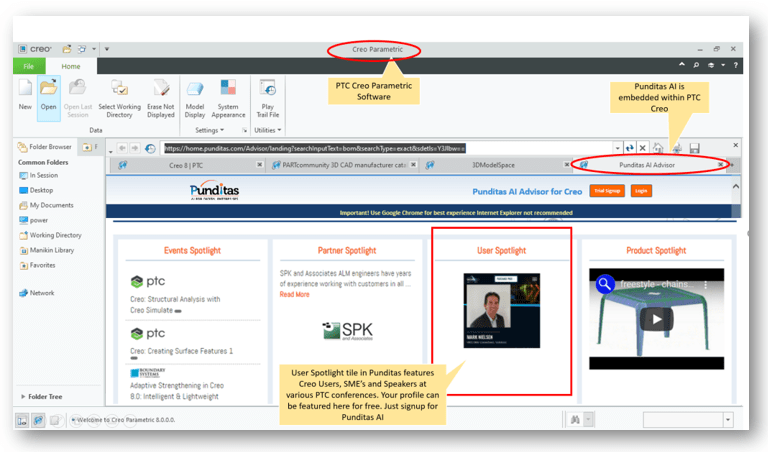
Task: Click the Trial Signup button
Action: [x=607, y=190]
